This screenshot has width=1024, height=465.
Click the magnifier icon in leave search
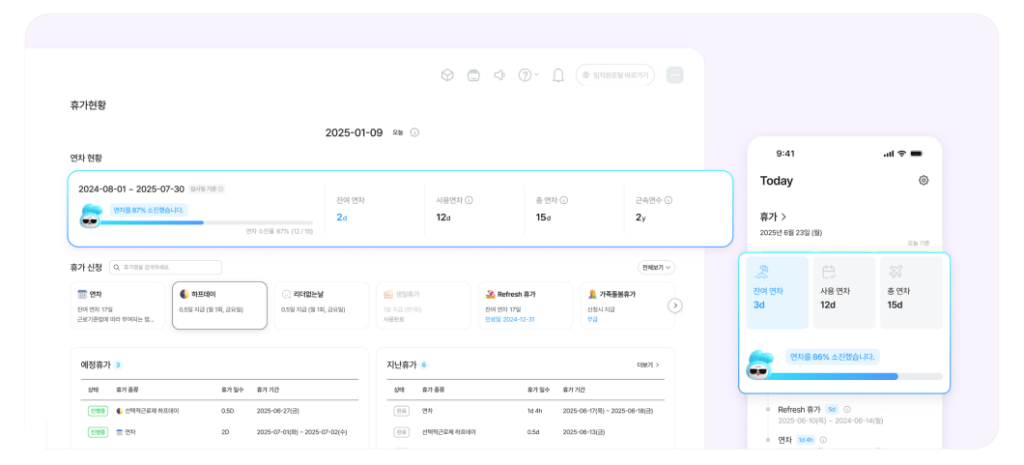pyautogui.click(x=116, y=267)
